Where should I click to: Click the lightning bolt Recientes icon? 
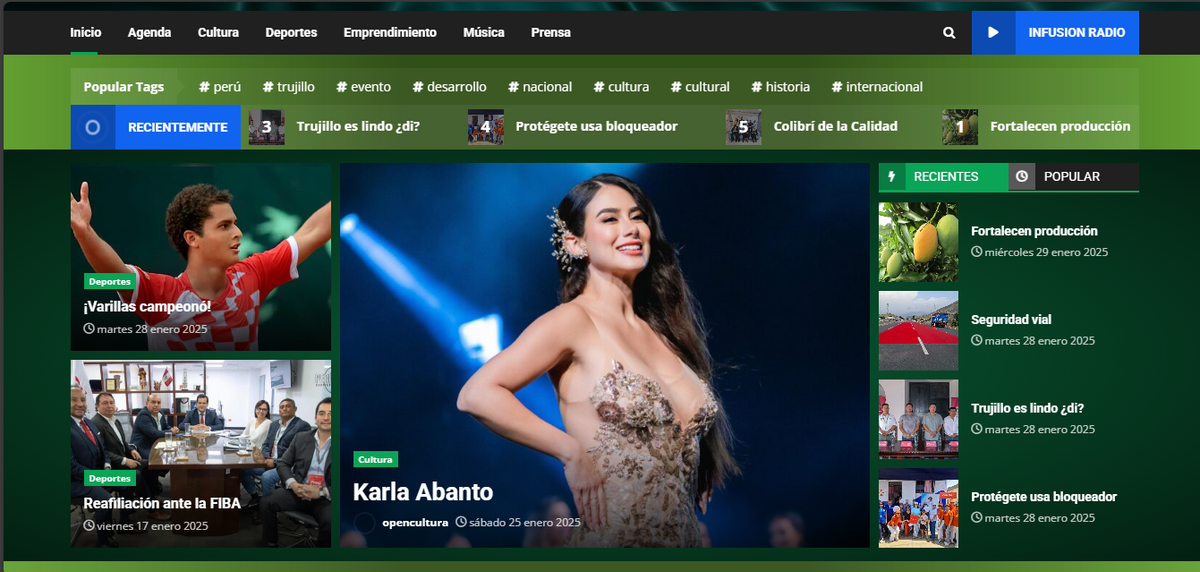(x=892, y=177)
